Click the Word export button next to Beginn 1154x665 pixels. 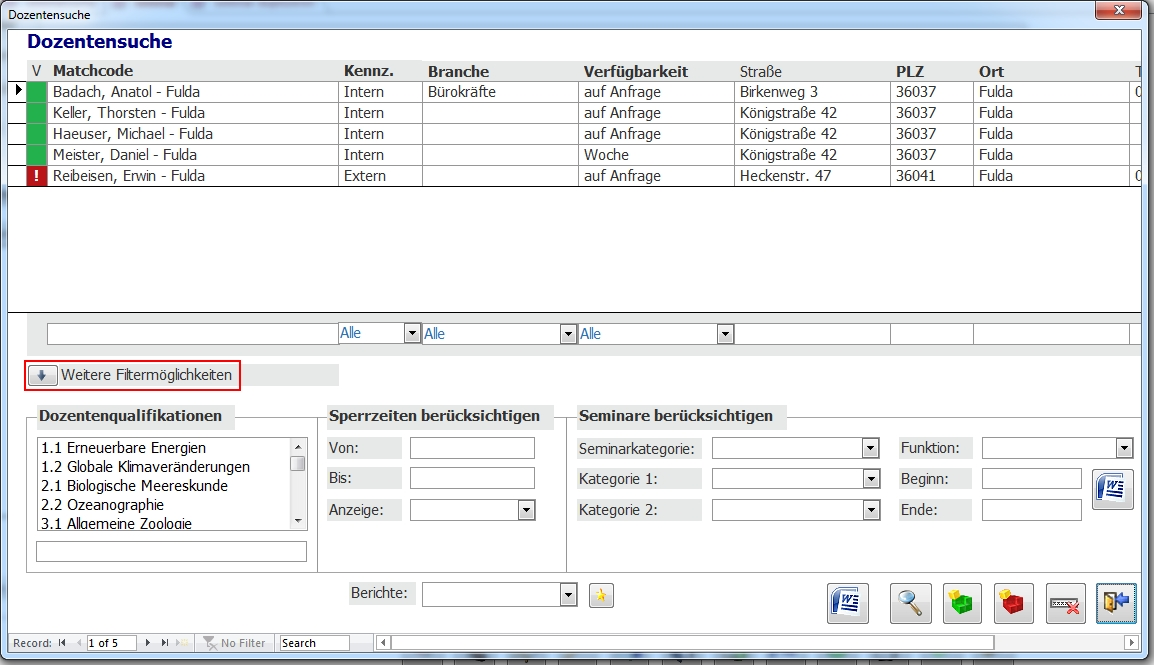[1112, 490]
